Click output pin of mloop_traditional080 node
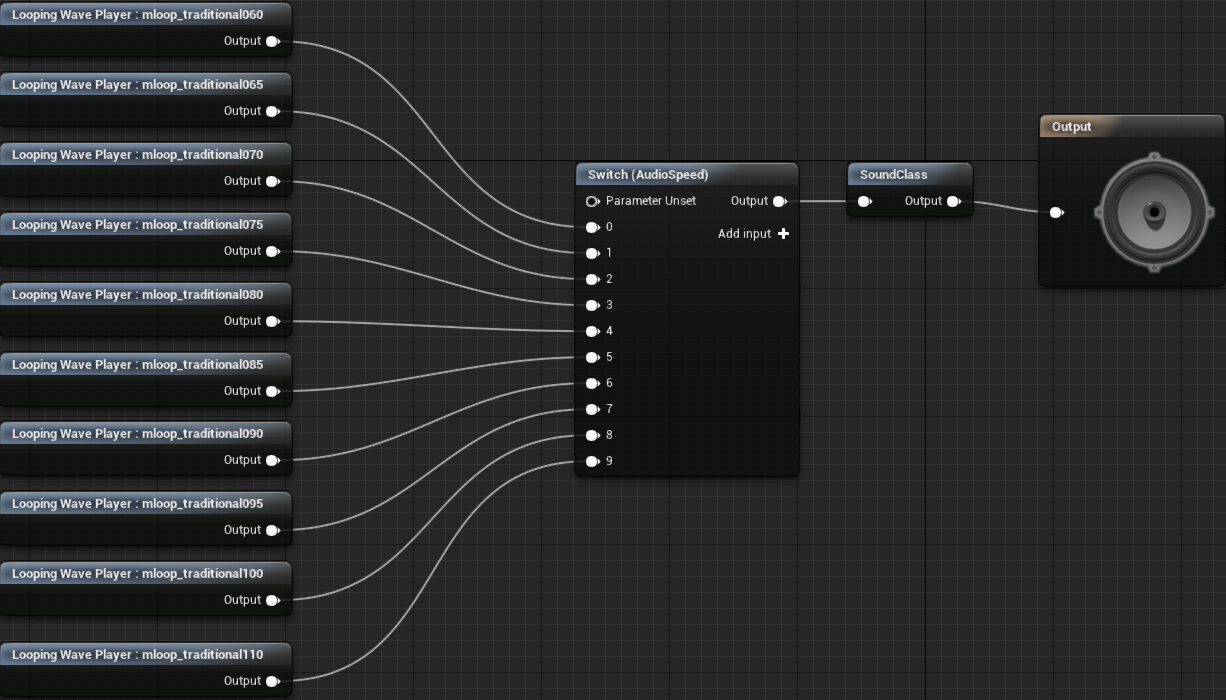This screenshot has height=700, width=1226. pos(272,321)
